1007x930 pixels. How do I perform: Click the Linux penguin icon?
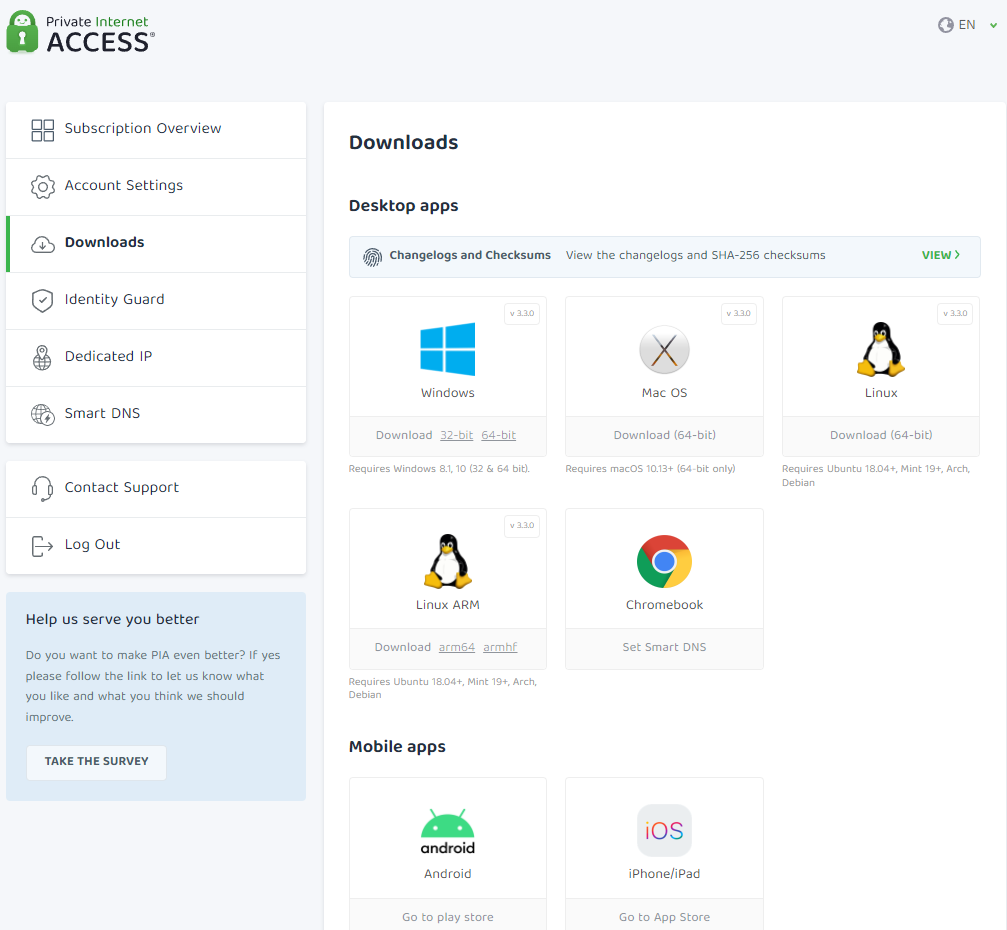(x=880, y=349)
